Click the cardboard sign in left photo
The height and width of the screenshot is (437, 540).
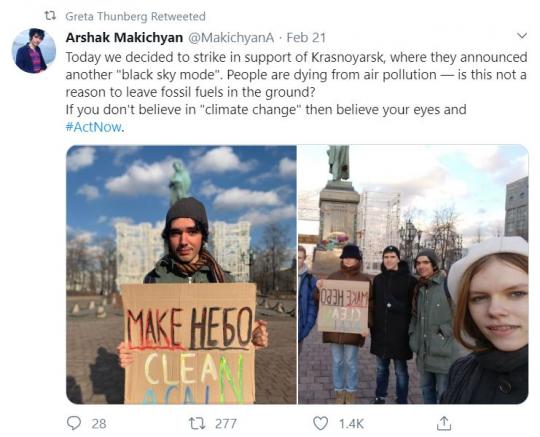189,343
